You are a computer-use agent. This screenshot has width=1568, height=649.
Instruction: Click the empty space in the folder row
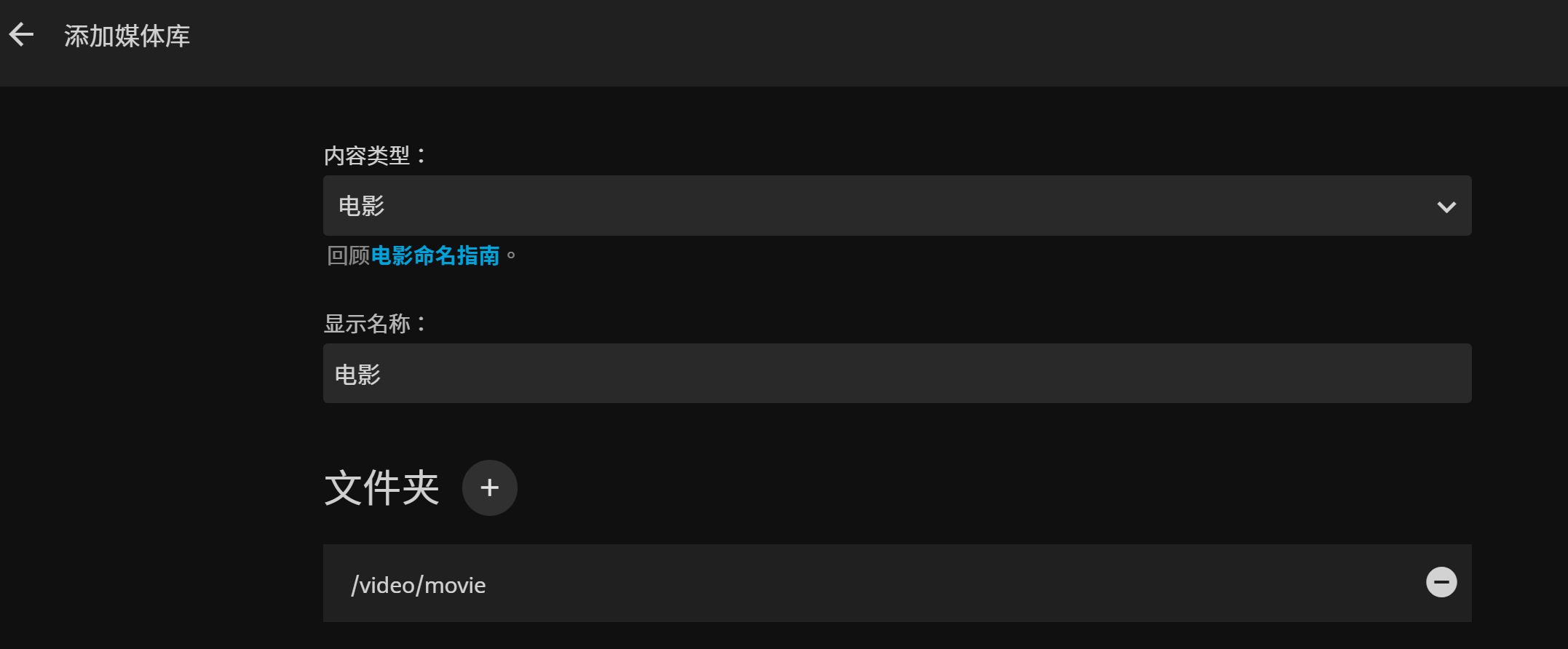click(946, 583)
